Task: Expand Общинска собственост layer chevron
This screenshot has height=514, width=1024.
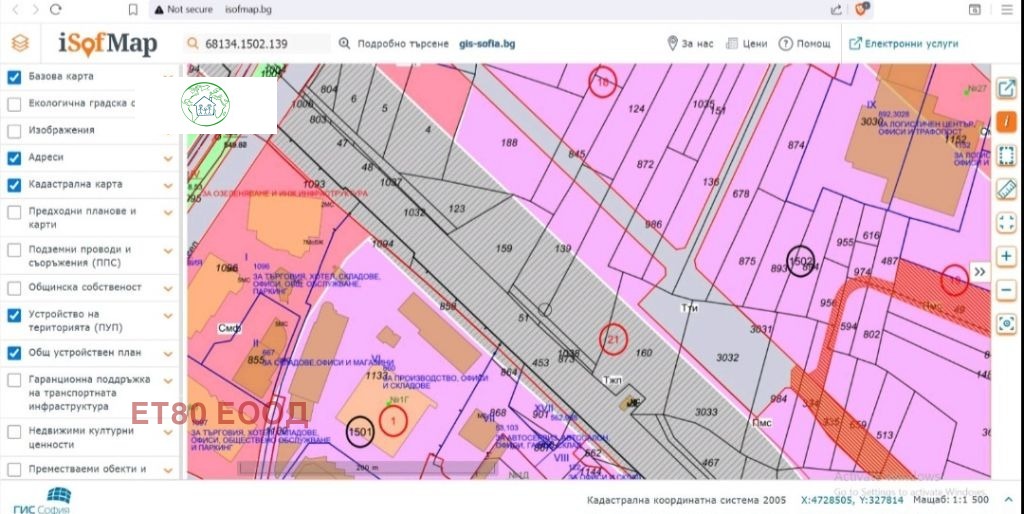Action: pyautogui.click(x=168, y=288)
